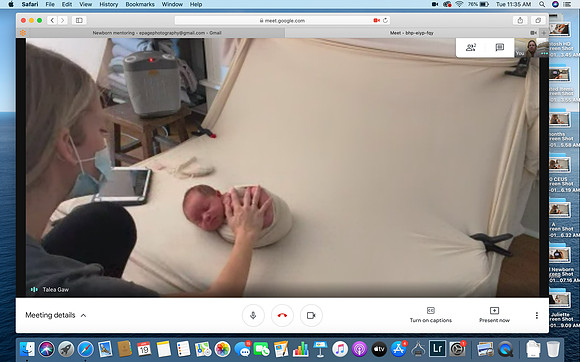Image resolution: width=580 pixels, height=362 pixels.
Task: Open the Safari menu in the menu bar
Action: click(30, 4)
